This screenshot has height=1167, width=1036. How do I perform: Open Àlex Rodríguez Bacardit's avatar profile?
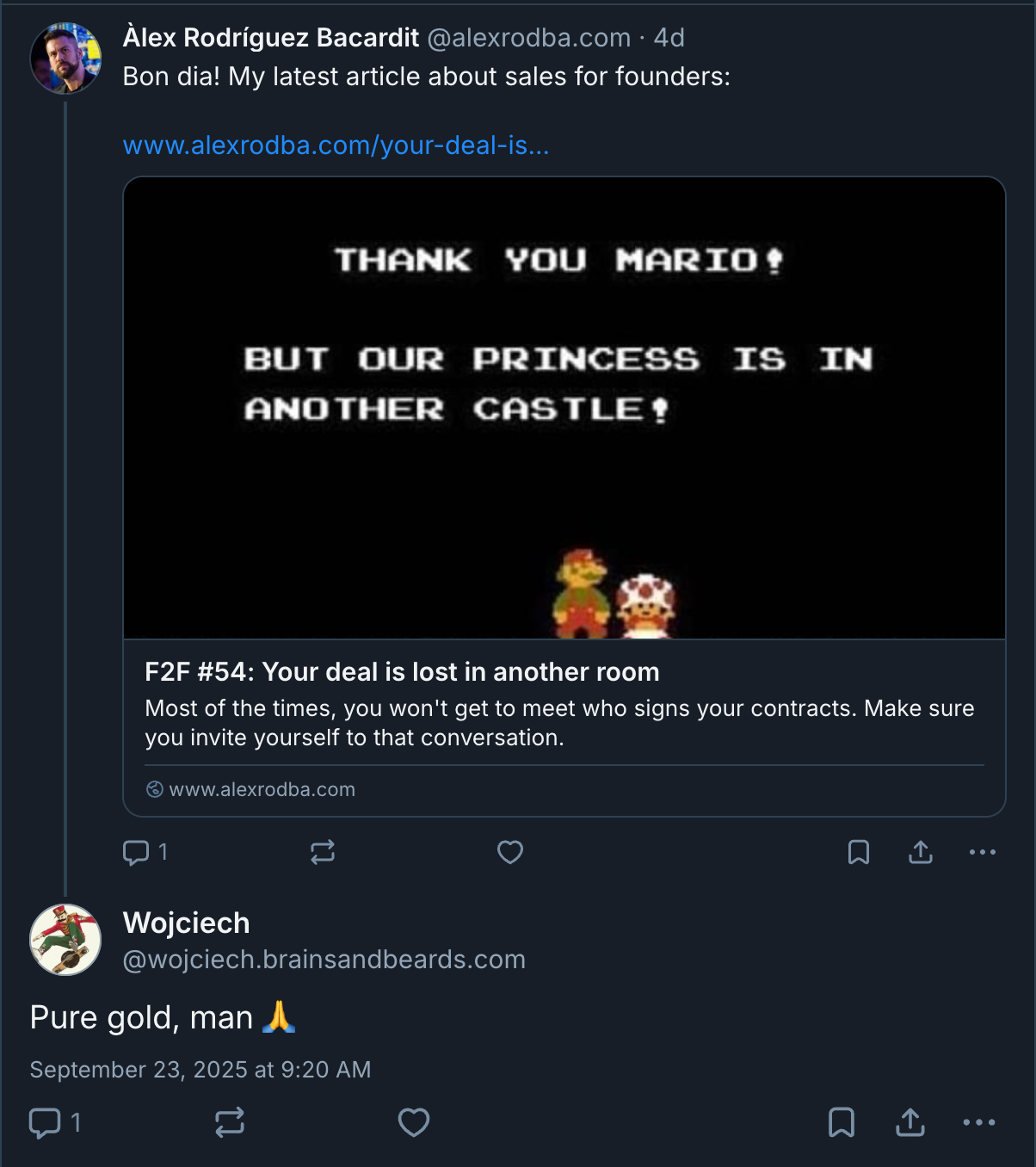[65, 58]
